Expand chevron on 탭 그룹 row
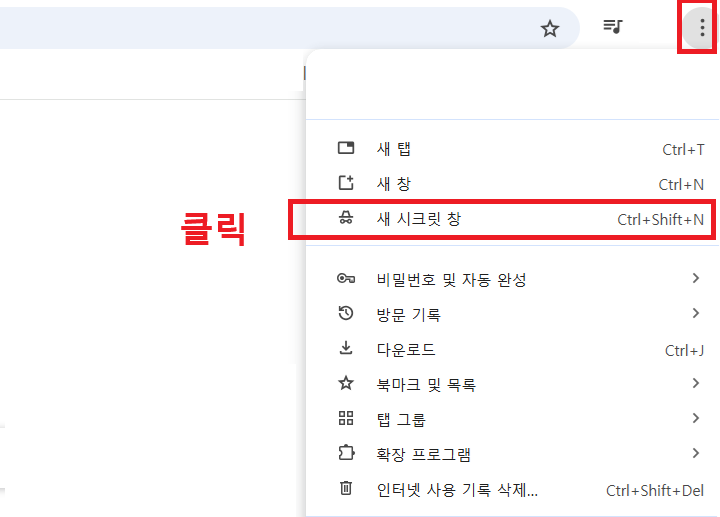This screenshot has height=517, width=720. coord(696,418)
